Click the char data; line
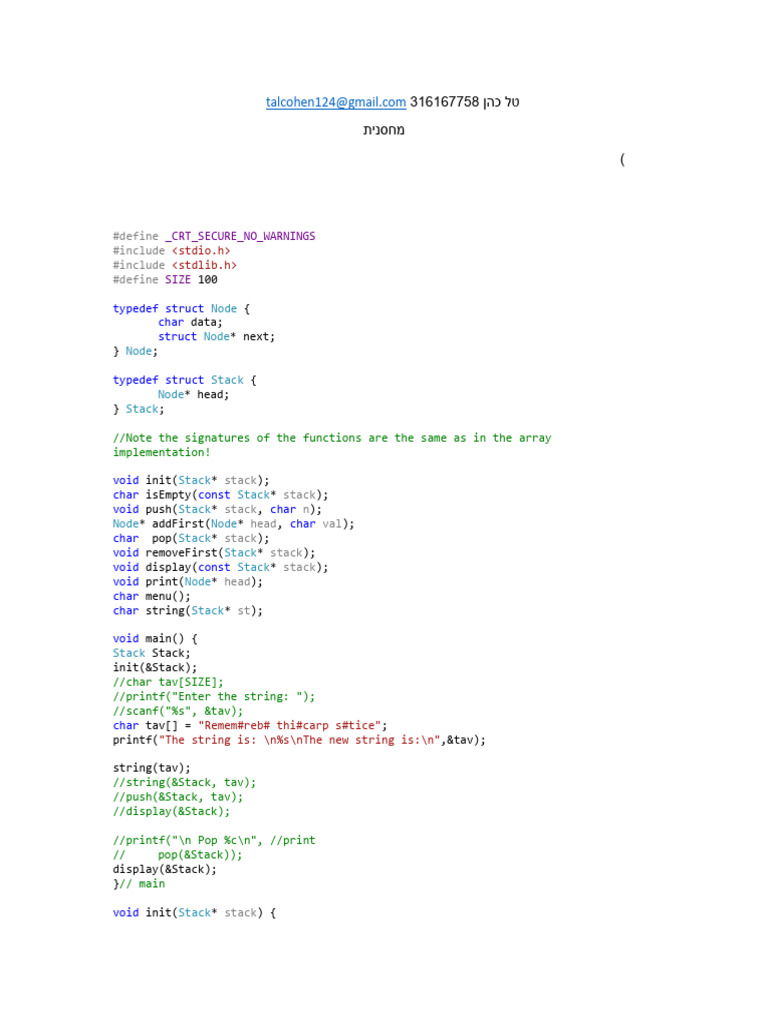This screenshot has height=1024, width=768. (190, 322)
